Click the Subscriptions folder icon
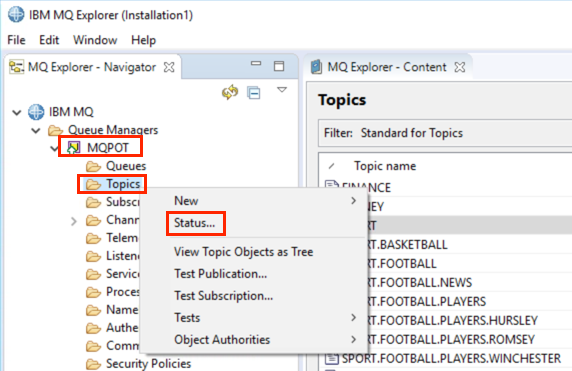The width and height of the screenshot is (572, 371). (94, 202)
